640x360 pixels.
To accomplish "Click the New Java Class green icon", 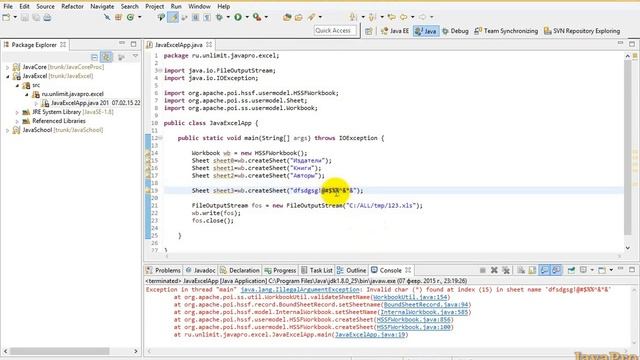I will click(x=130, y=17).
